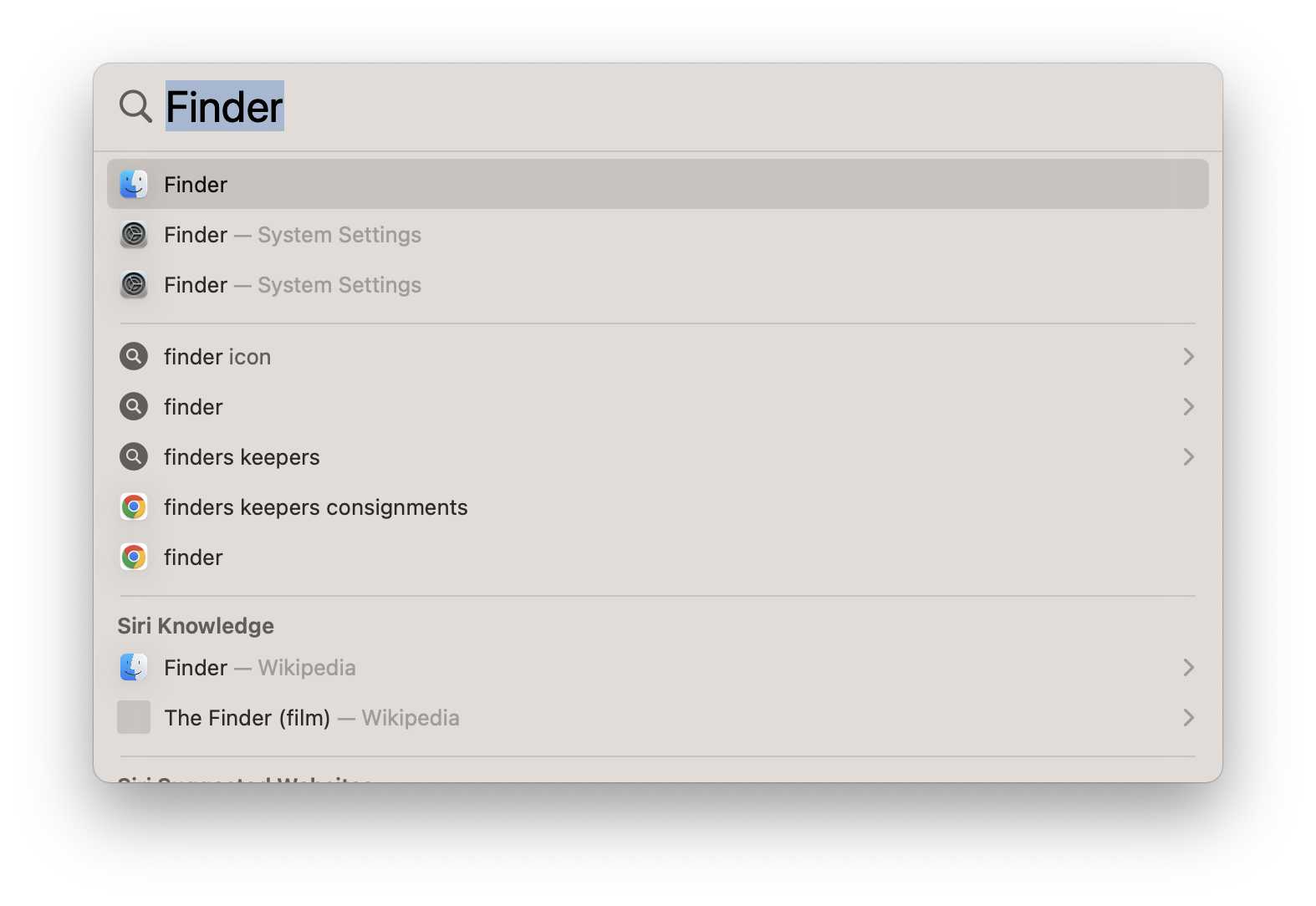Screen dimensions: 1316x906
Task: Expand the 'finder icon' suggestion chevron
Action: 1188,357
